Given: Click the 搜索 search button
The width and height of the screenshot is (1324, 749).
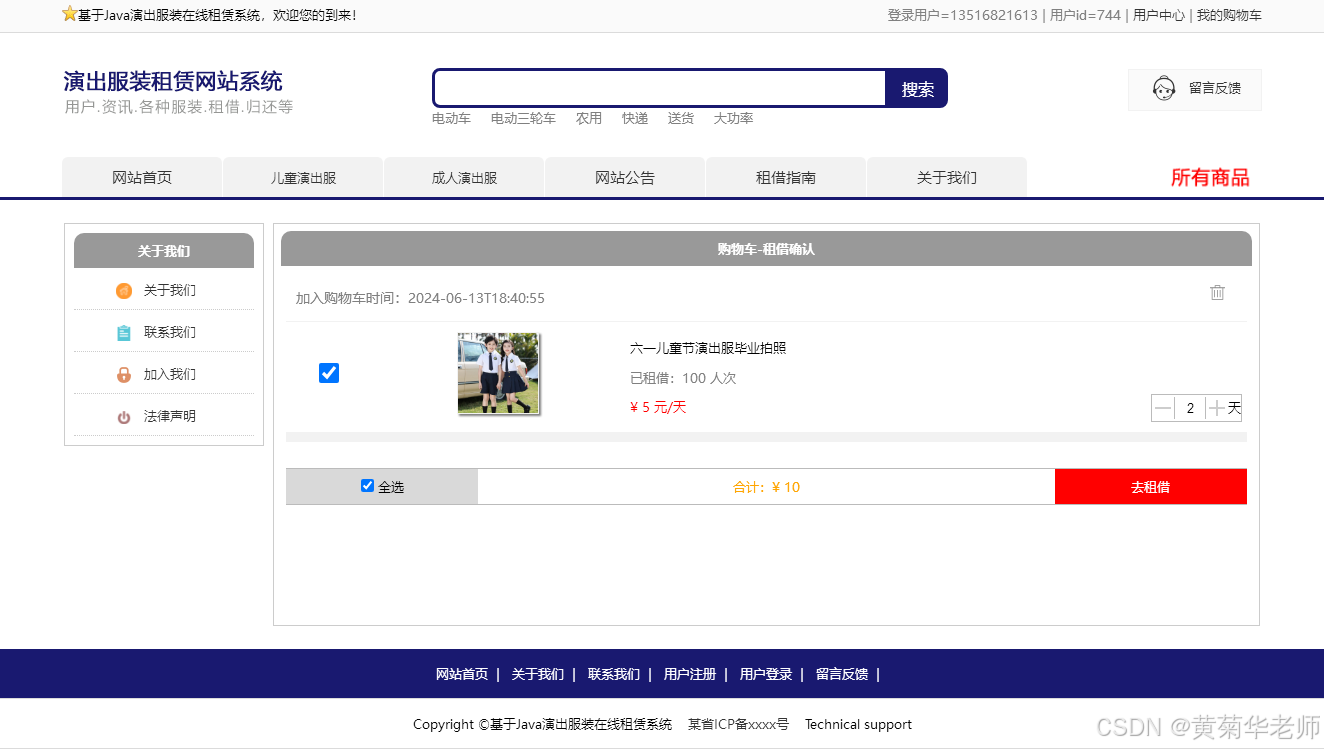Looking at the screenshot, I should point(917,89).
